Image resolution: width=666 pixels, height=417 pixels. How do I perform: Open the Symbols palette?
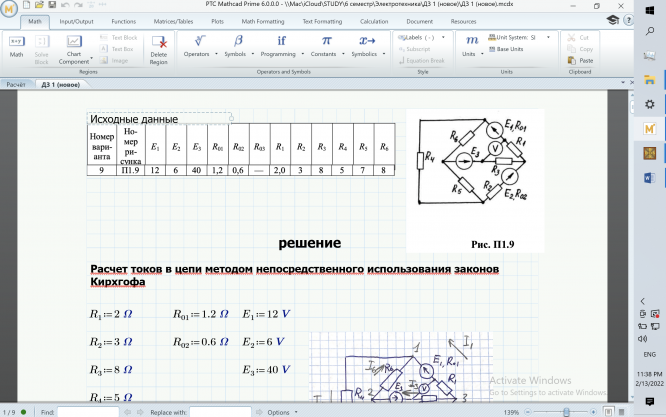point(239,46)
